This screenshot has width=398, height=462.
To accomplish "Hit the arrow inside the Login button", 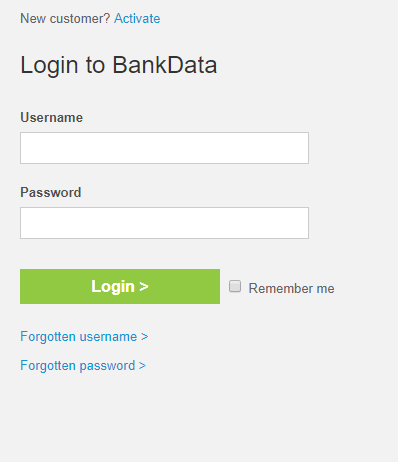I will (x=144, y=287).
